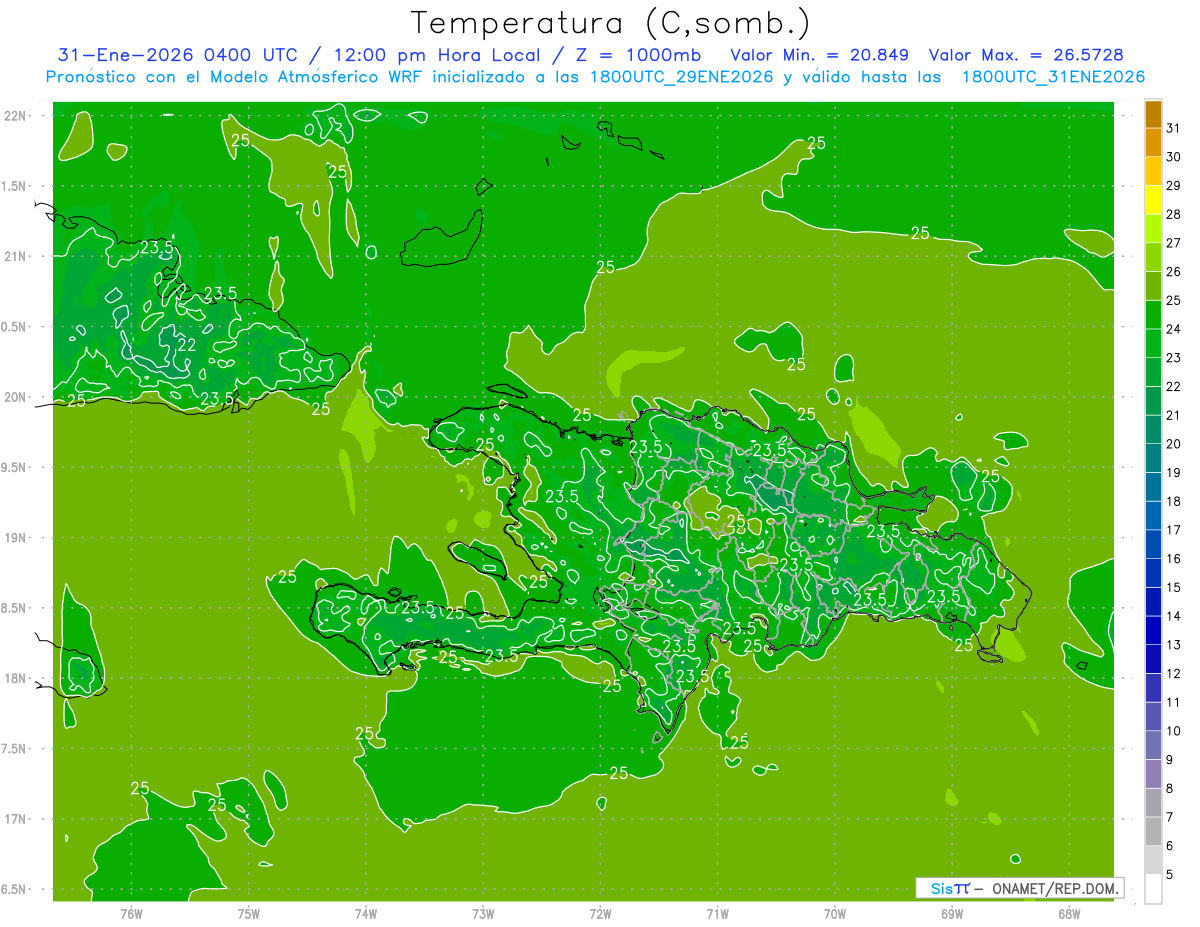Click the '20N' latitude axis label

click(16, 397)
